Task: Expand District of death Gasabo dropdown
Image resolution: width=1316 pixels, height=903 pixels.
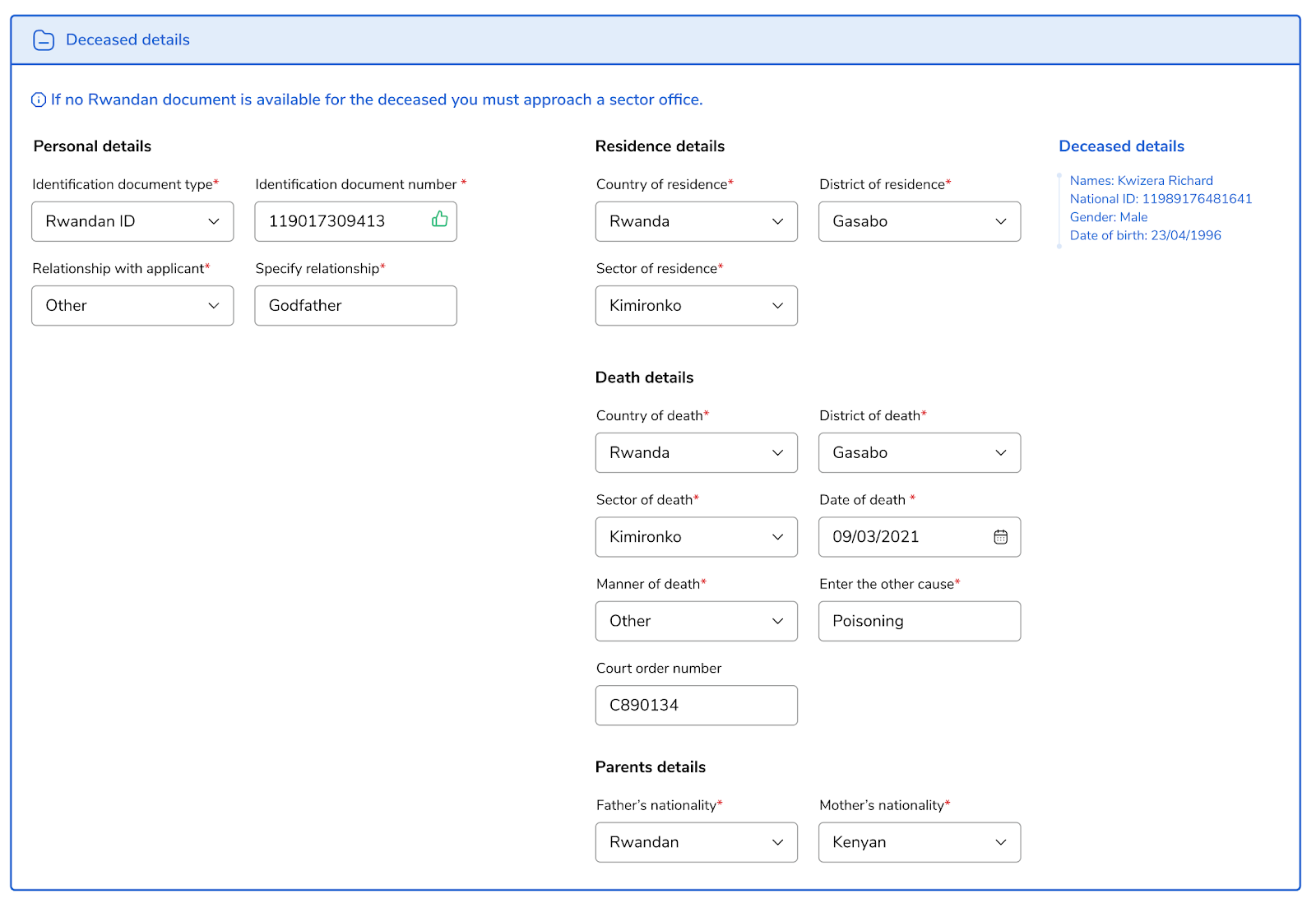Action: click(920, 452)
